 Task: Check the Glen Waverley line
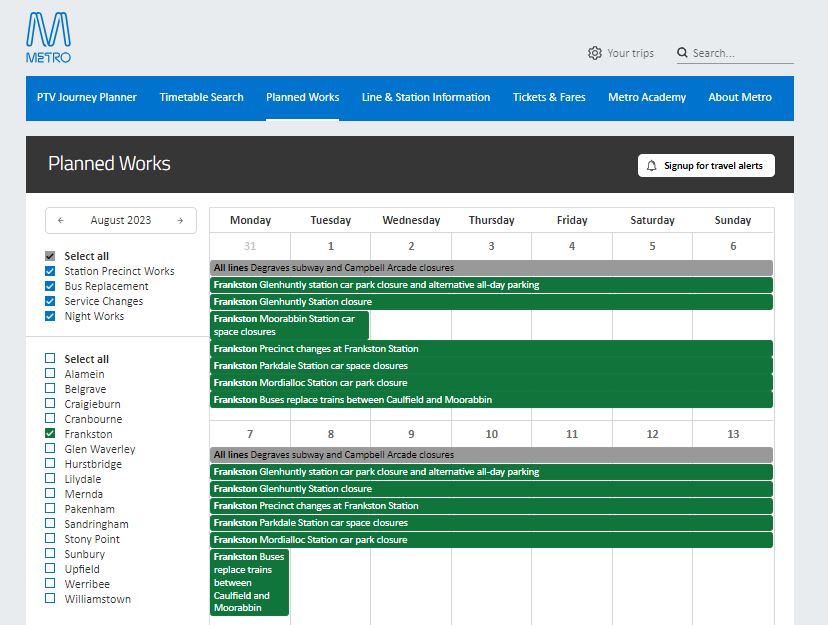click(x=50, y=449)
